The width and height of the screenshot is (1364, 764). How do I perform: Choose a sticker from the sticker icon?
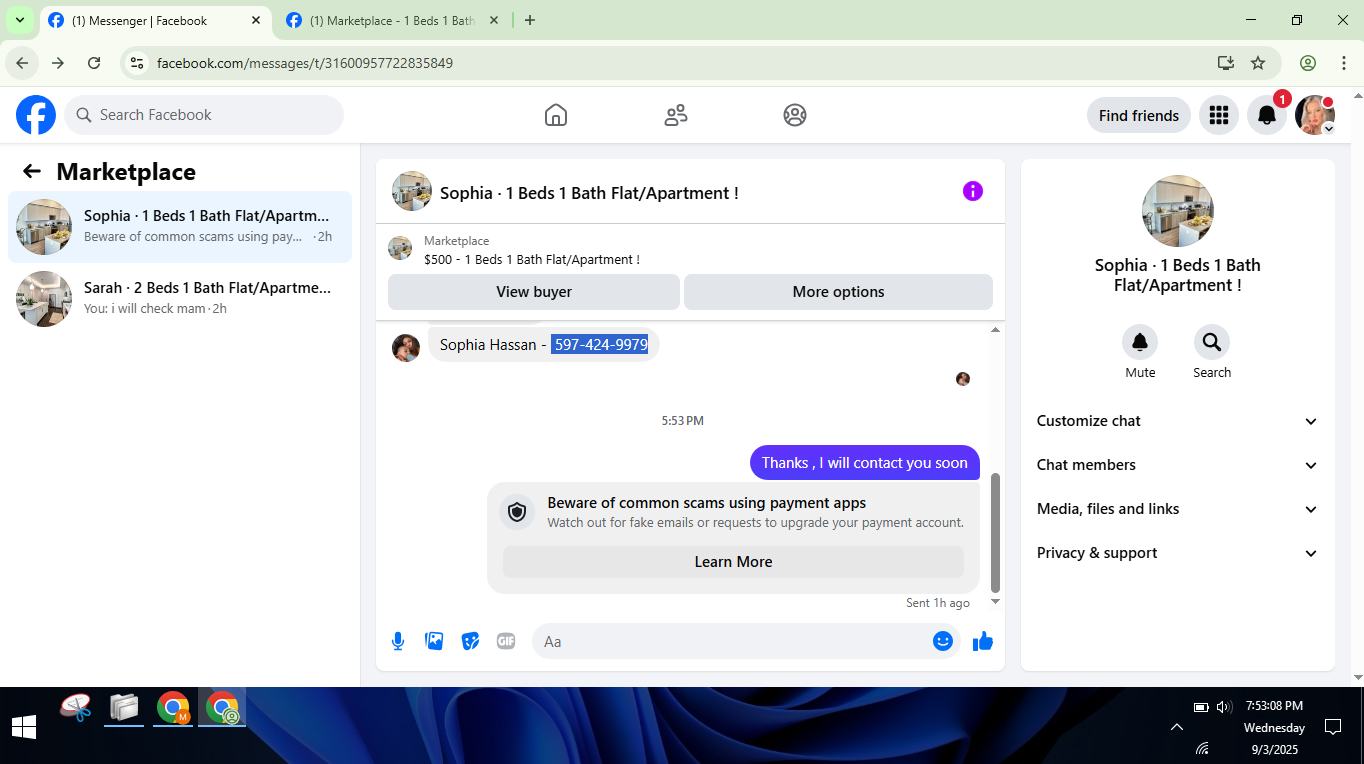(x=470, y=641)
